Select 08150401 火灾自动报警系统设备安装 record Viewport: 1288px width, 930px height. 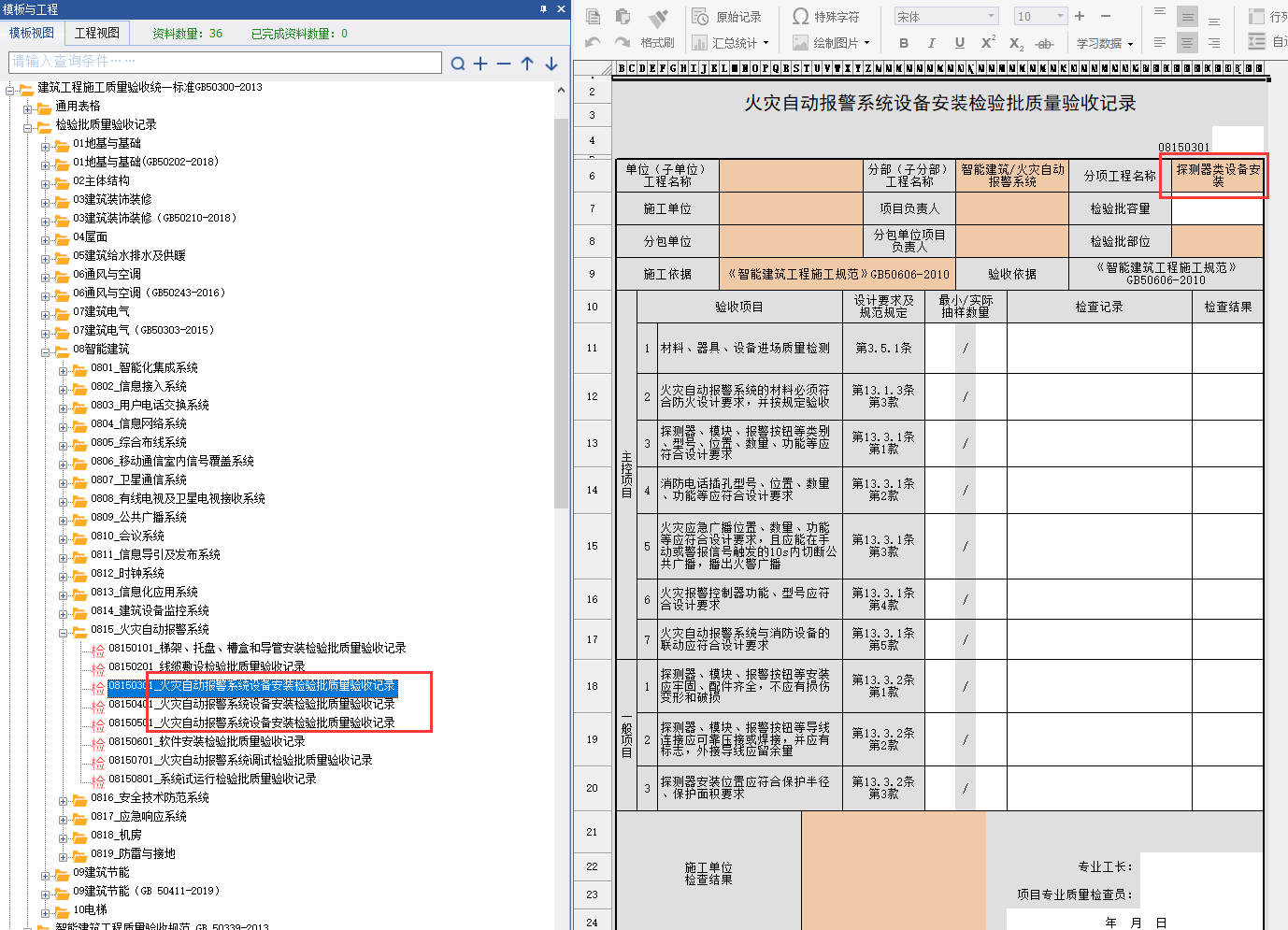tap(251, 704)
